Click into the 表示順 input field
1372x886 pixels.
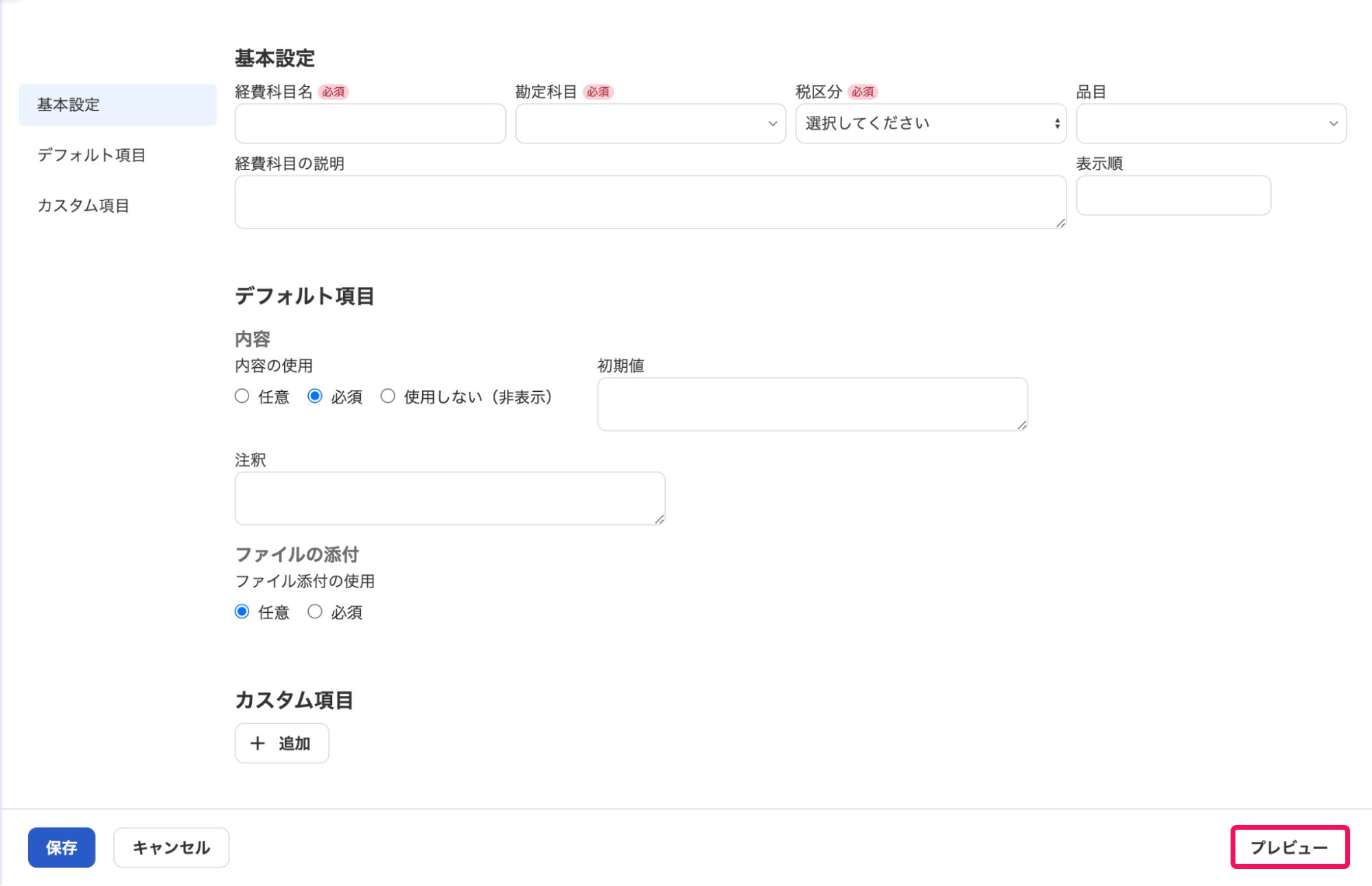tap(1173, 196)
